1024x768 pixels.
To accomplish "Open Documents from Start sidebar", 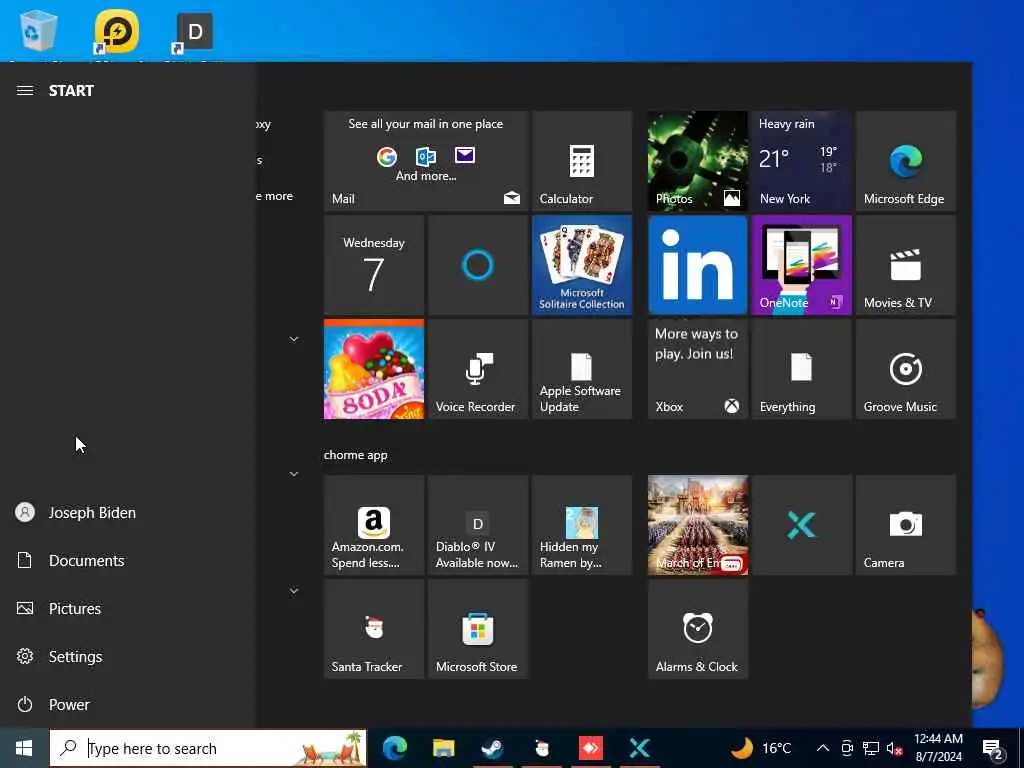I will click(x=127, y=560).
